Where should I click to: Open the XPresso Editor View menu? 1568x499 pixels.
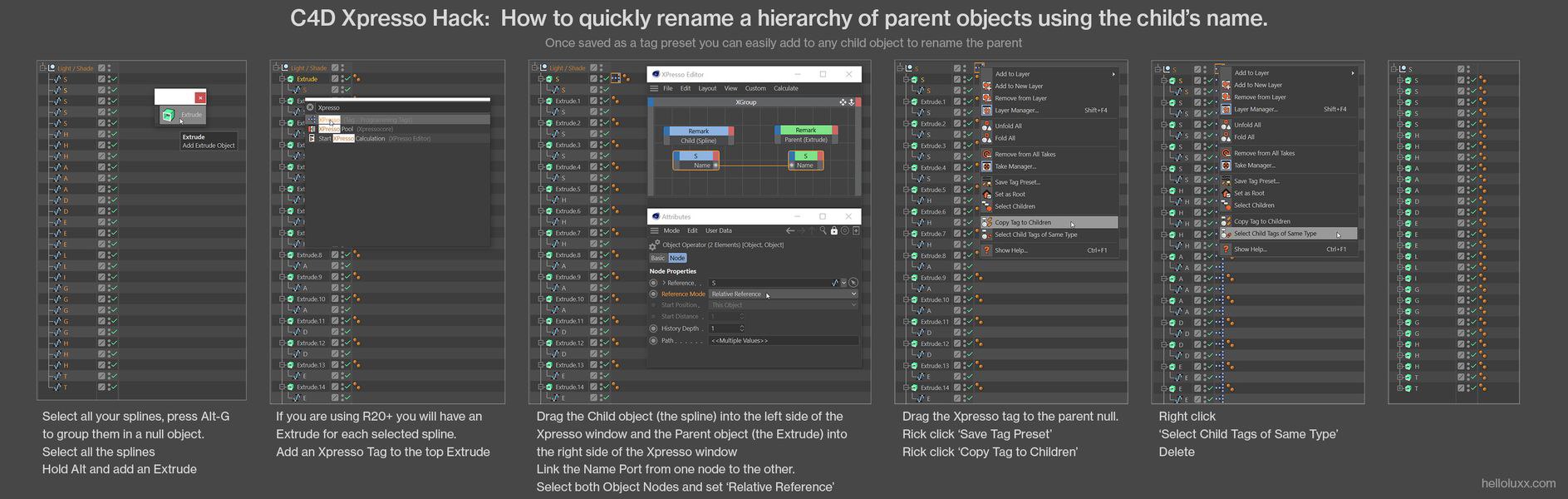(730, 88)
